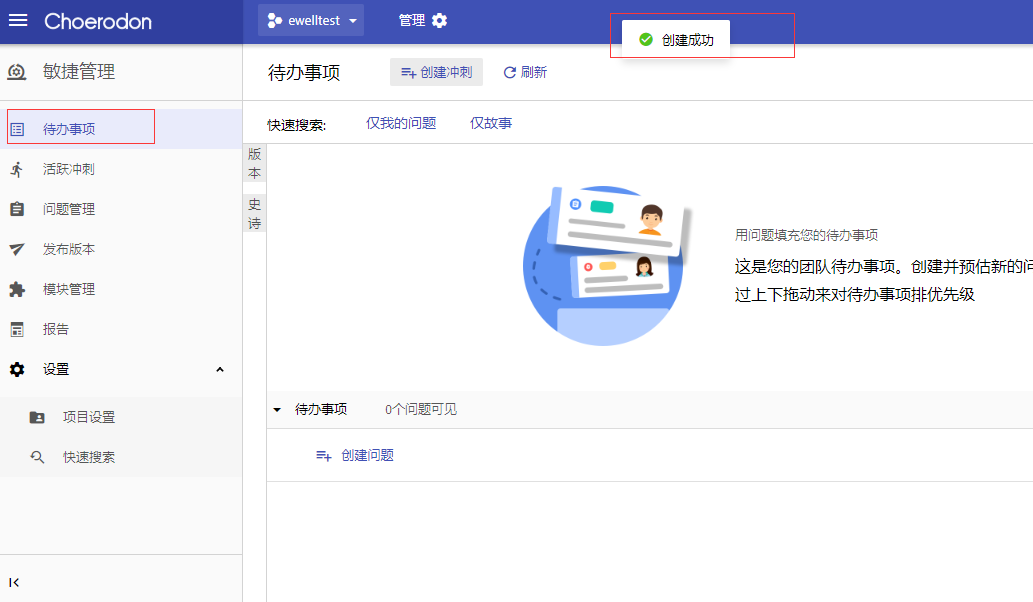Click the green success check icon
The height and width of the screenshot is (602, 1033).
click(x=646, y=40)
